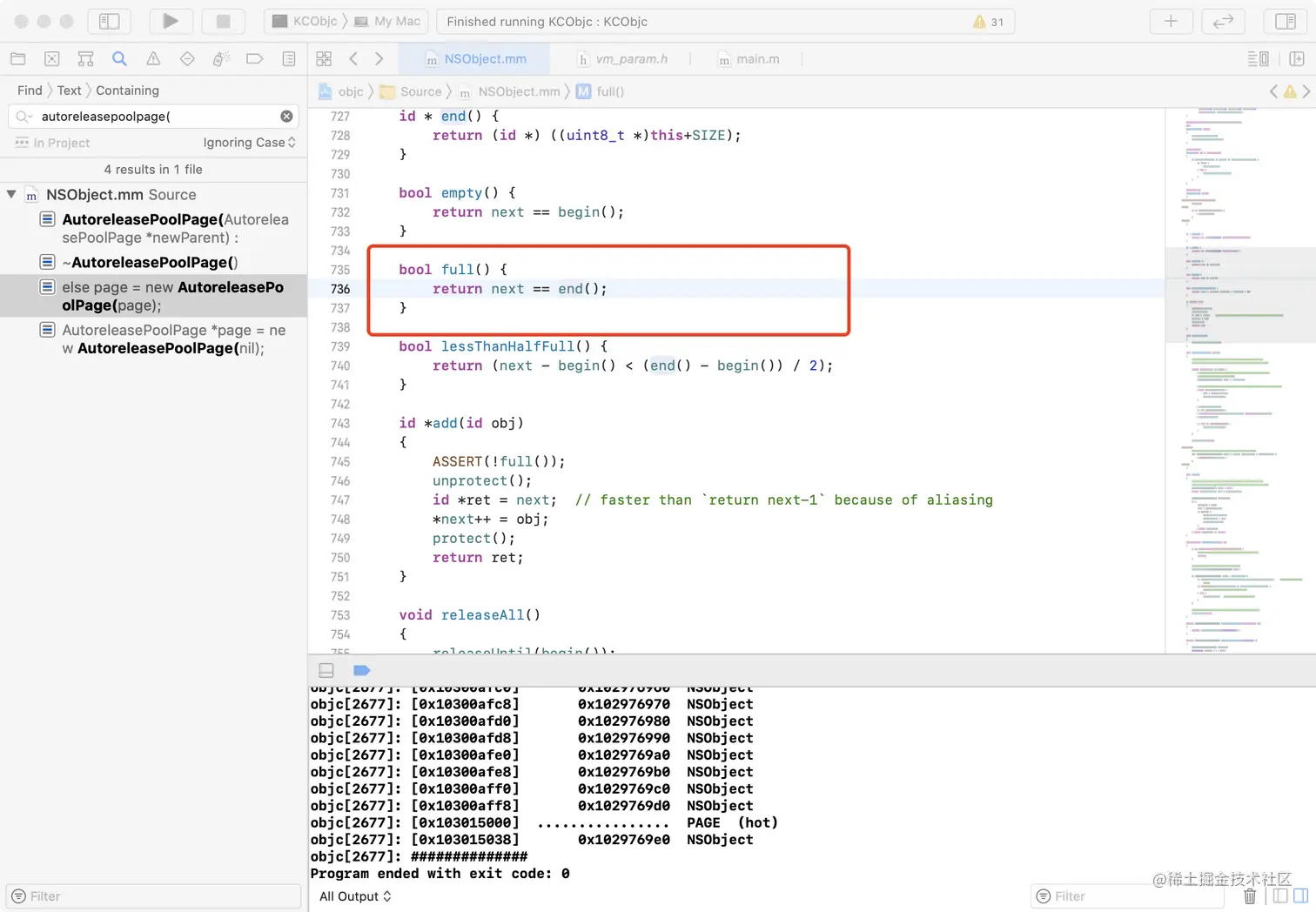The height and width of the screenshot is (912, 1316).
Task: Switch to the Project navigator folder icon
Action: [x=17, y=59]
